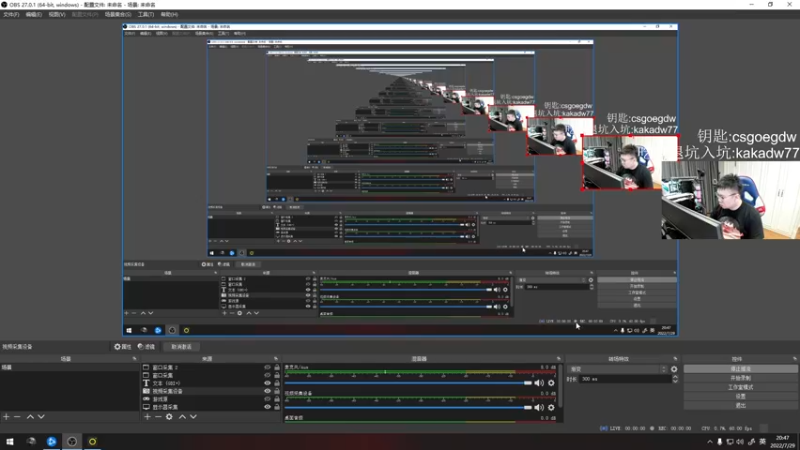Open the 滤镜 filters button
Screen dimensions: 800x450
[146, 346]
